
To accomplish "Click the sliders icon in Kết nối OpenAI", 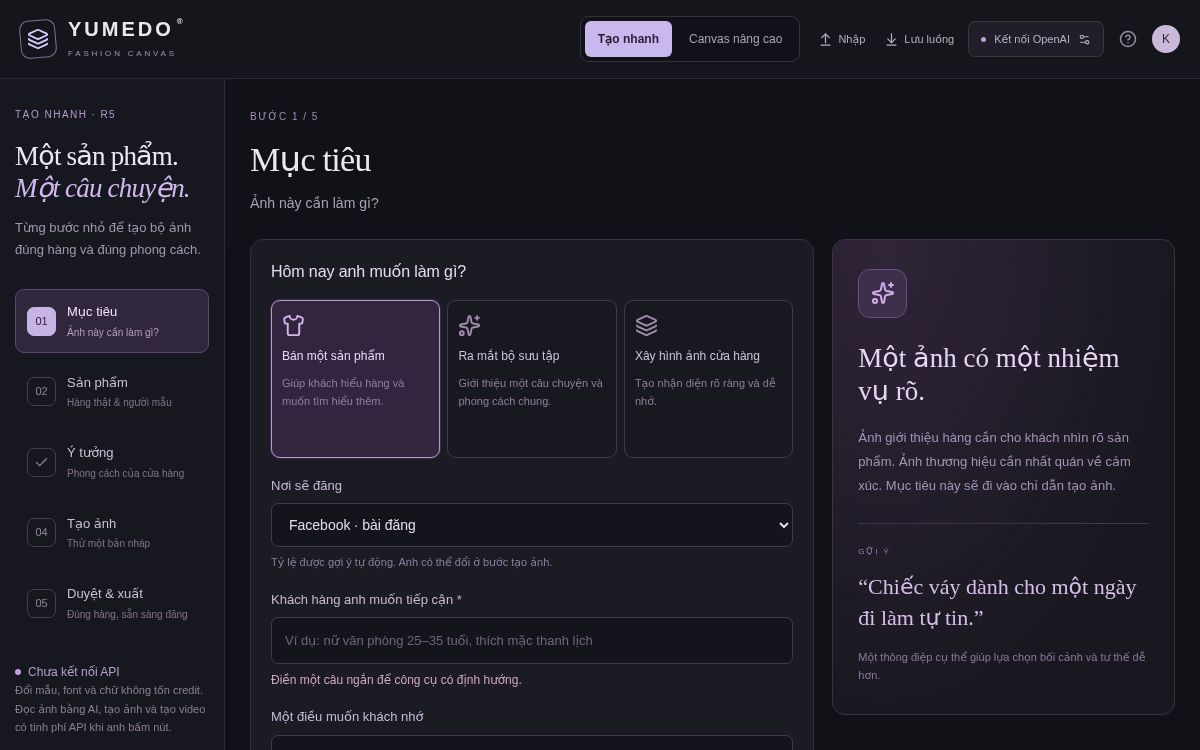I will 1084,40.
